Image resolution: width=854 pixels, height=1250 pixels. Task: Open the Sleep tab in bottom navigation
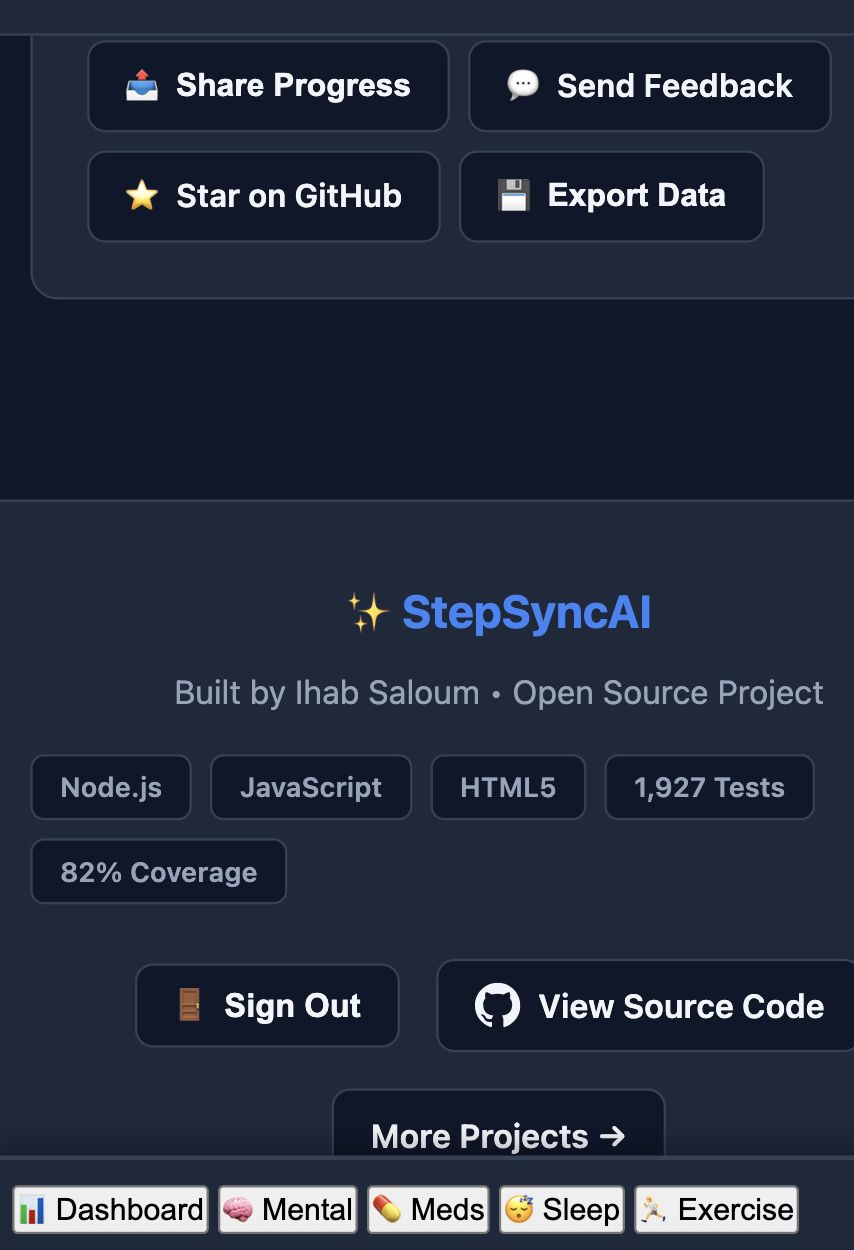[561, 1209]
